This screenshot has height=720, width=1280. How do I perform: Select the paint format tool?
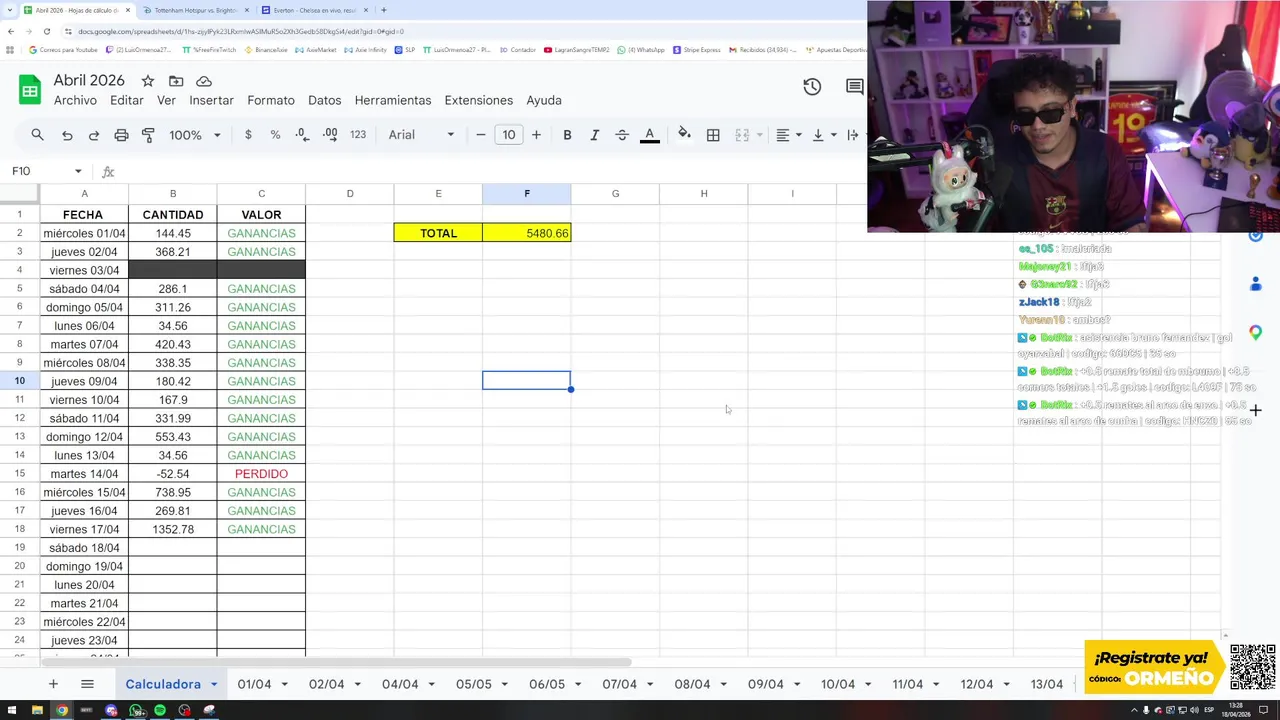148,135
